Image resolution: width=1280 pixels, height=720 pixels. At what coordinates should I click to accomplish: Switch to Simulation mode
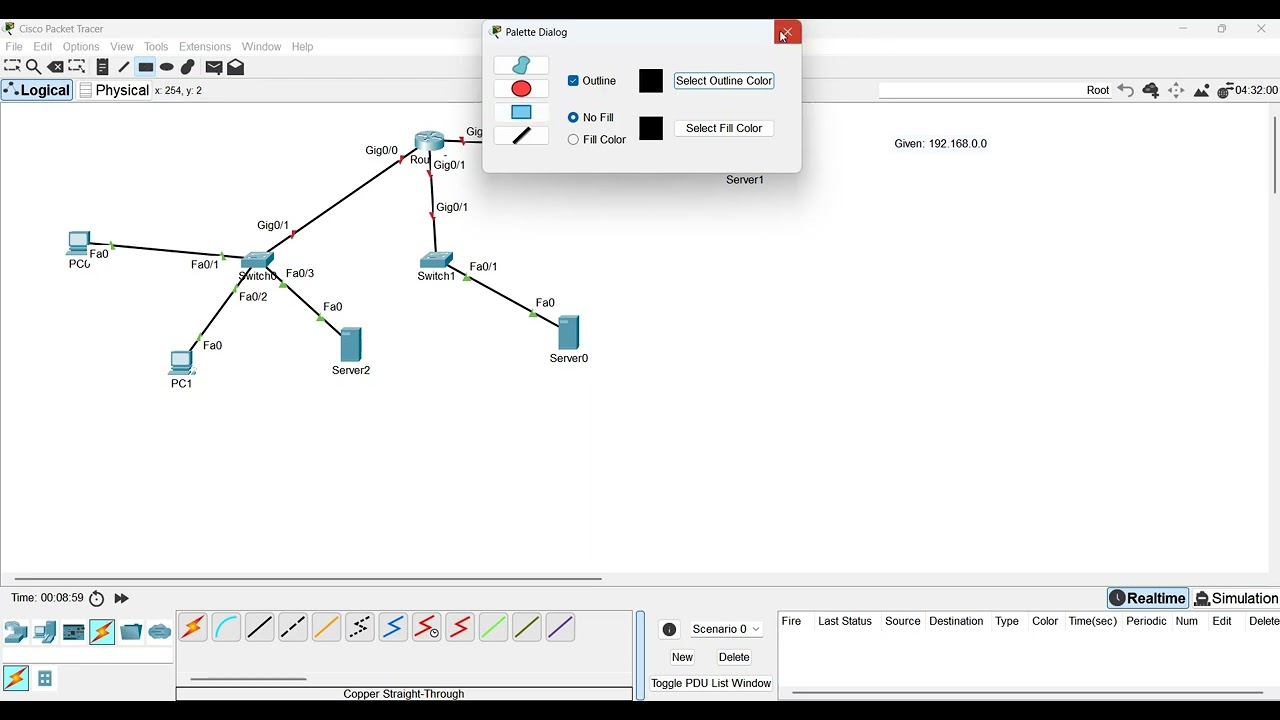click(x=1237, y=599)
